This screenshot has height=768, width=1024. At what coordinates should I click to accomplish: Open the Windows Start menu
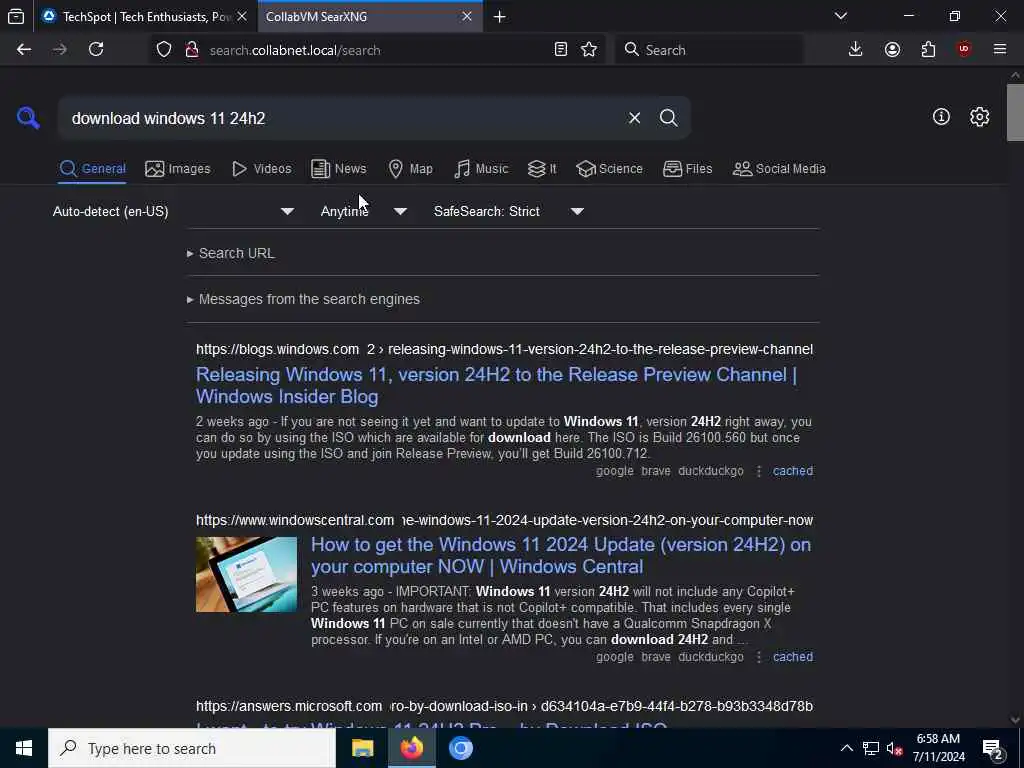[x=24, y=748]
